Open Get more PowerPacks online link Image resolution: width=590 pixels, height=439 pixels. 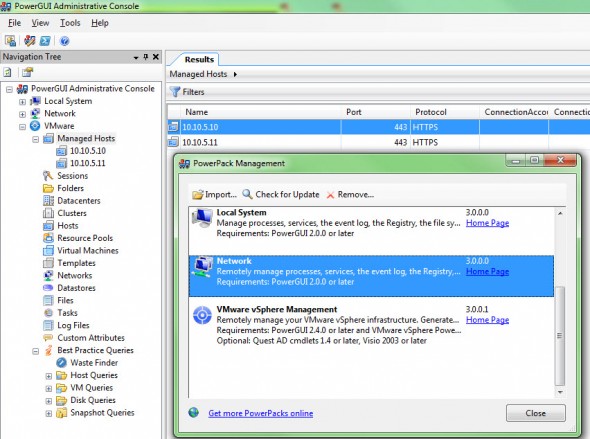[x=260, y=413]
